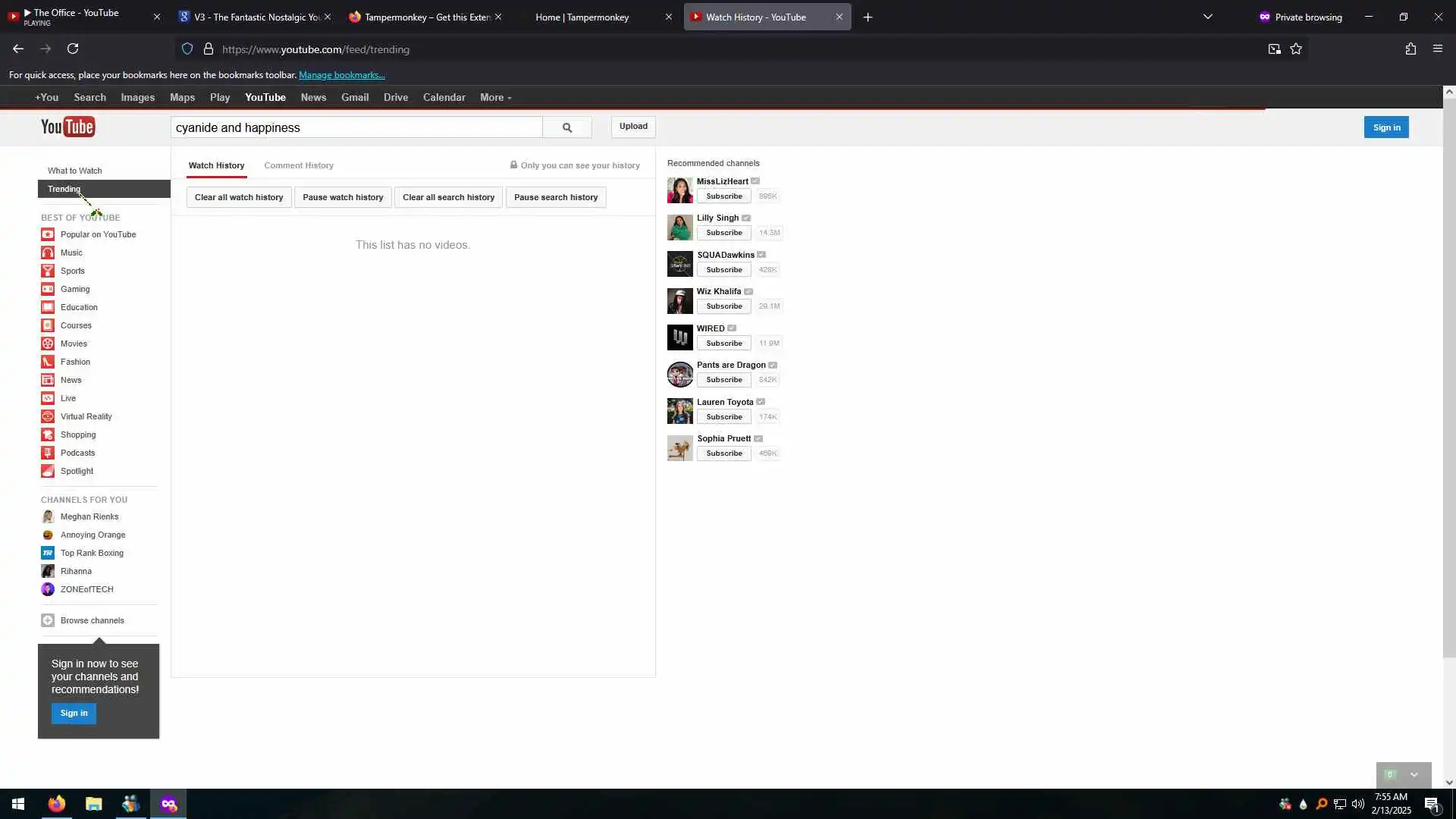Pause search history
1456x819 pixels.
(556, 197)
